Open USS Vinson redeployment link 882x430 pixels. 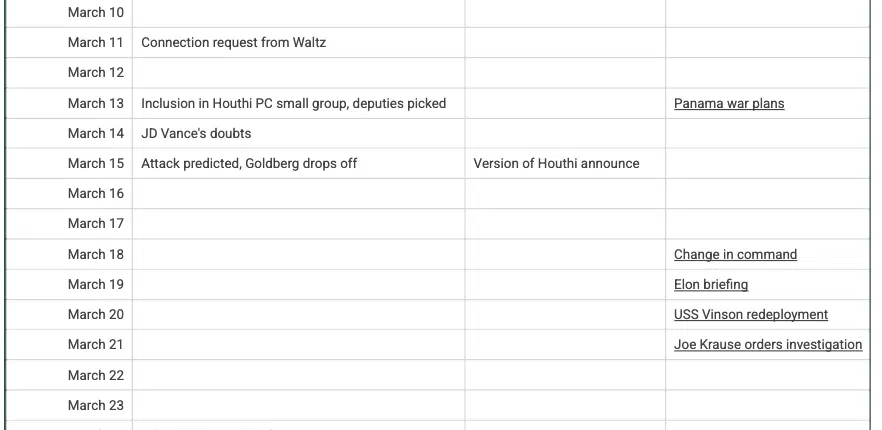[750, 314]
